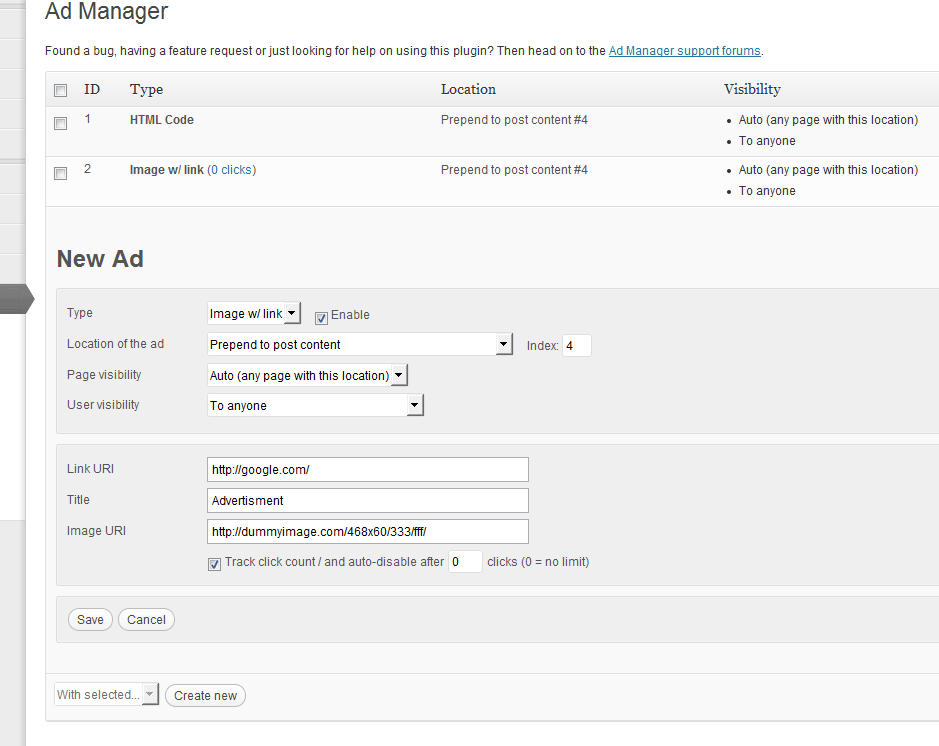Focus the Title text field
The height and width of the screenshot is (746, 939).
[x=367, y=500]
